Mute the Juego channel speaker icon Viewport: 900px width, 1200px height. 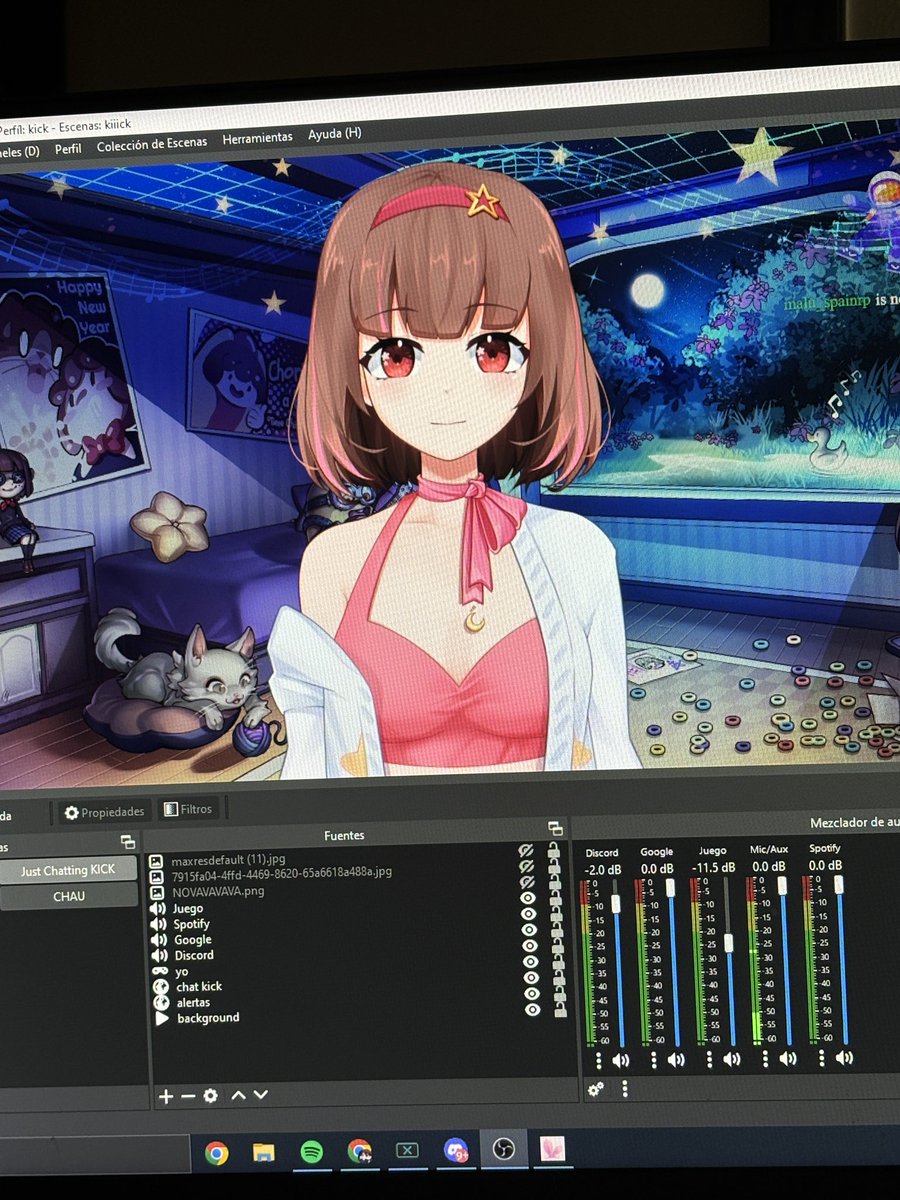732,1060
